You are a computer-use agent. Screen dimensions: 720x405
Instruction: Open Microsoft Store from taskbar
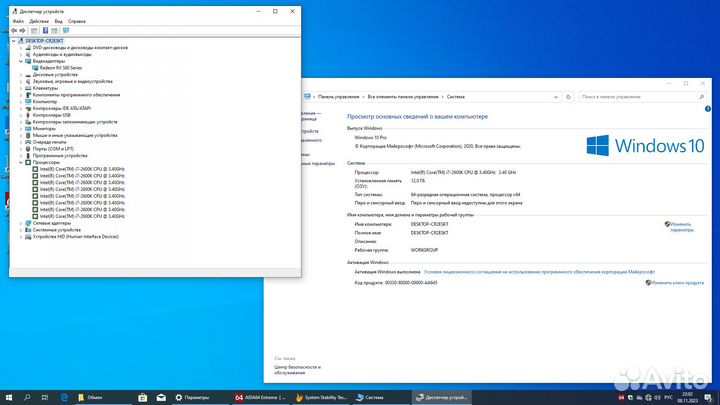point(143,398)
